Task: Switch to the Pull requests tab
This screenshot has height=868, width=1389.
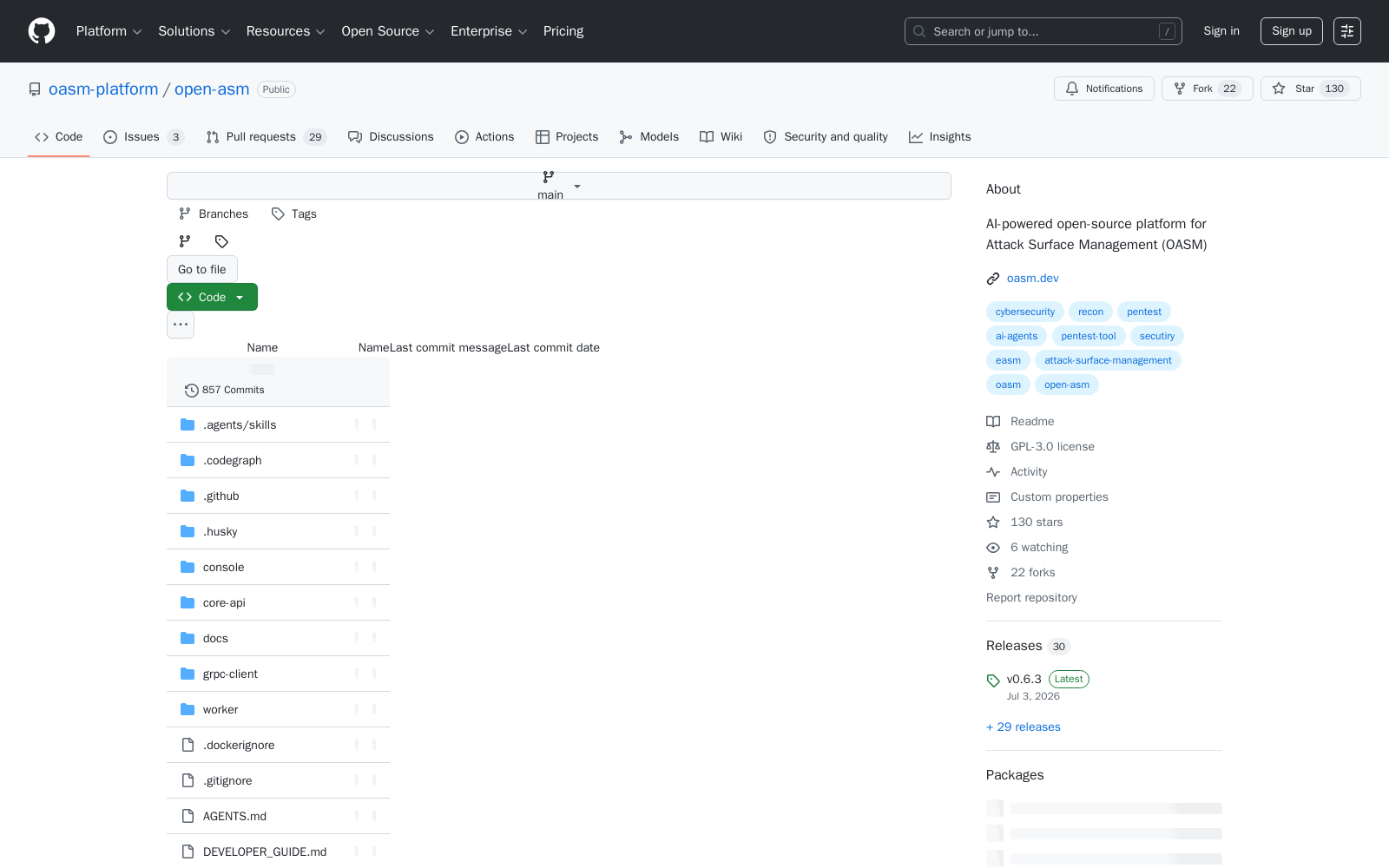Action: [266, 137]
